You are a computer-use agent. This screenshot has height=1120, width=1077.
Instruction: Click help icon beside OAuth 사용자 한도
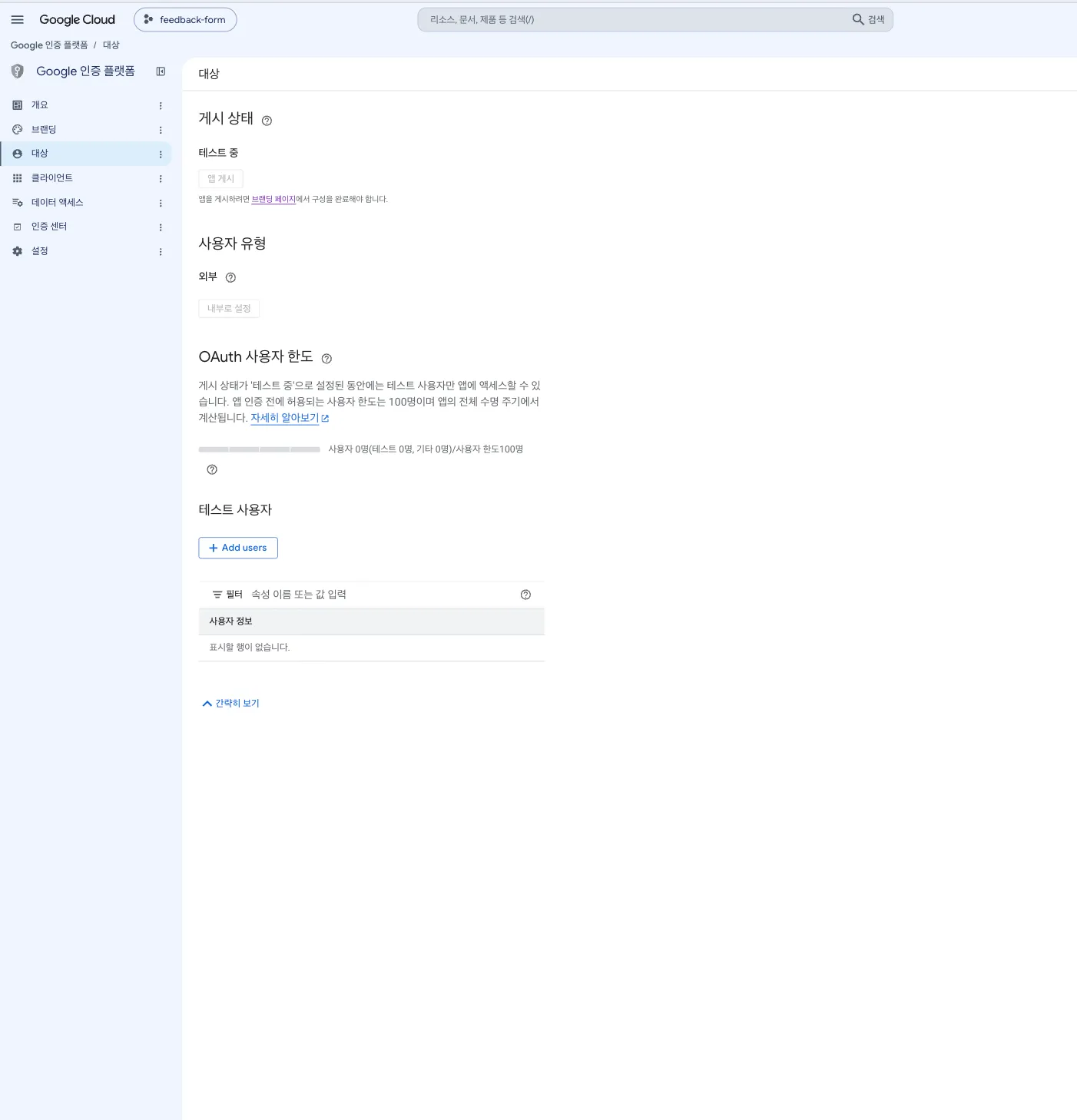point(326,359)
